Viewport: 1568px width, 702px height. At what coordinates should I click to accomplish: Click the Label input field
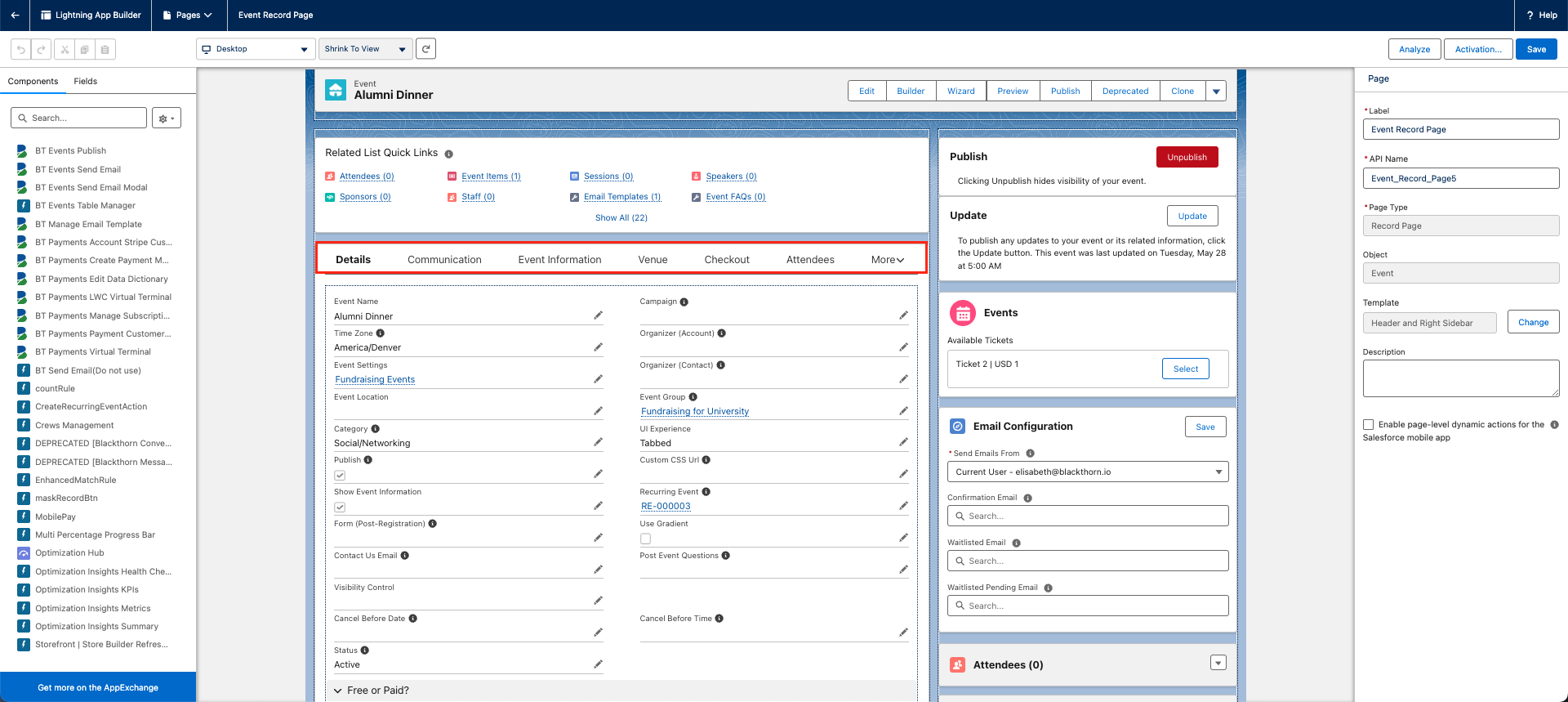coord(1461,130)
